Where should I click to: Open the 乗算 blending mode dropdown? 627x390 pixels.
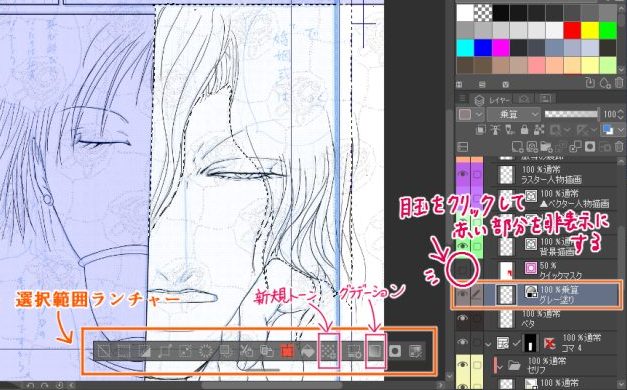coord(514,115)
